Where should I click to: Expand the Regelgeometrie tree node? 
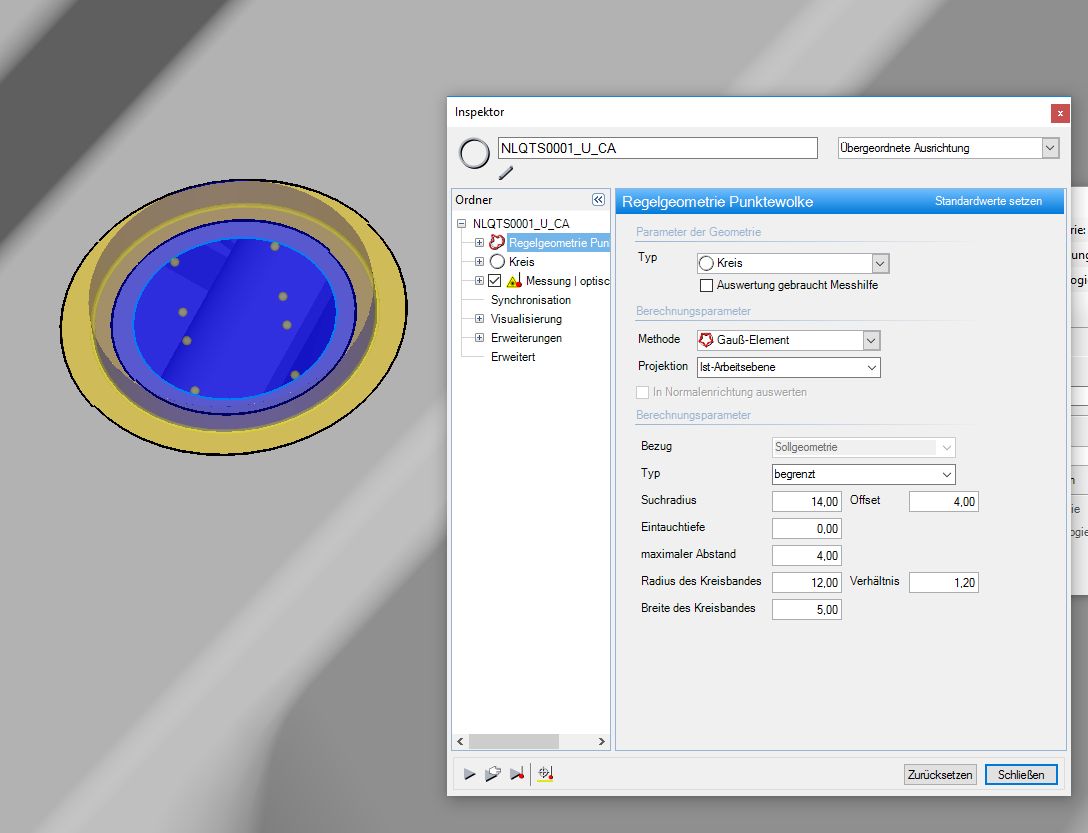pyautogui.click(x=479, y=242)
